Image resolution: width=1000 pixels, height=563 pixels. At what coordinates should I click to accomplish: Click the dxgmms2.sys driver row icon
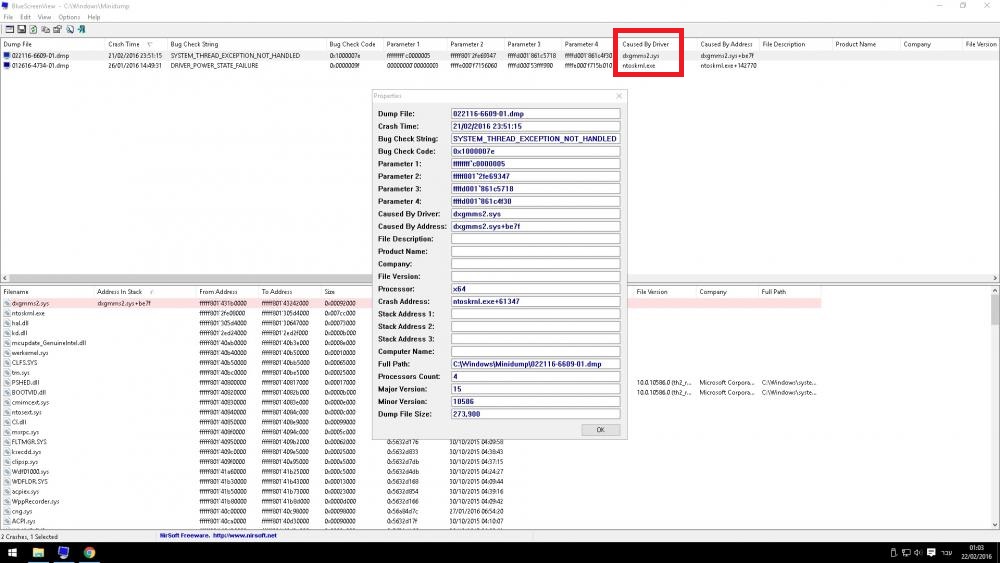click(6, 303)
